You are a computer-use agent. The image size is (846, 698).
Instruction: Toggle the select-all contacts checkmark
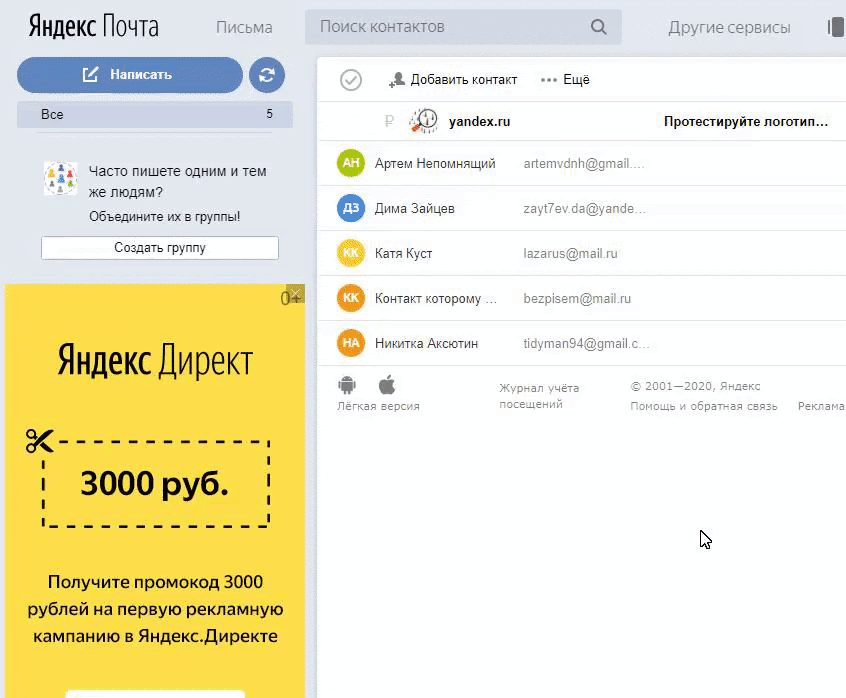click(x=351, y=80)
